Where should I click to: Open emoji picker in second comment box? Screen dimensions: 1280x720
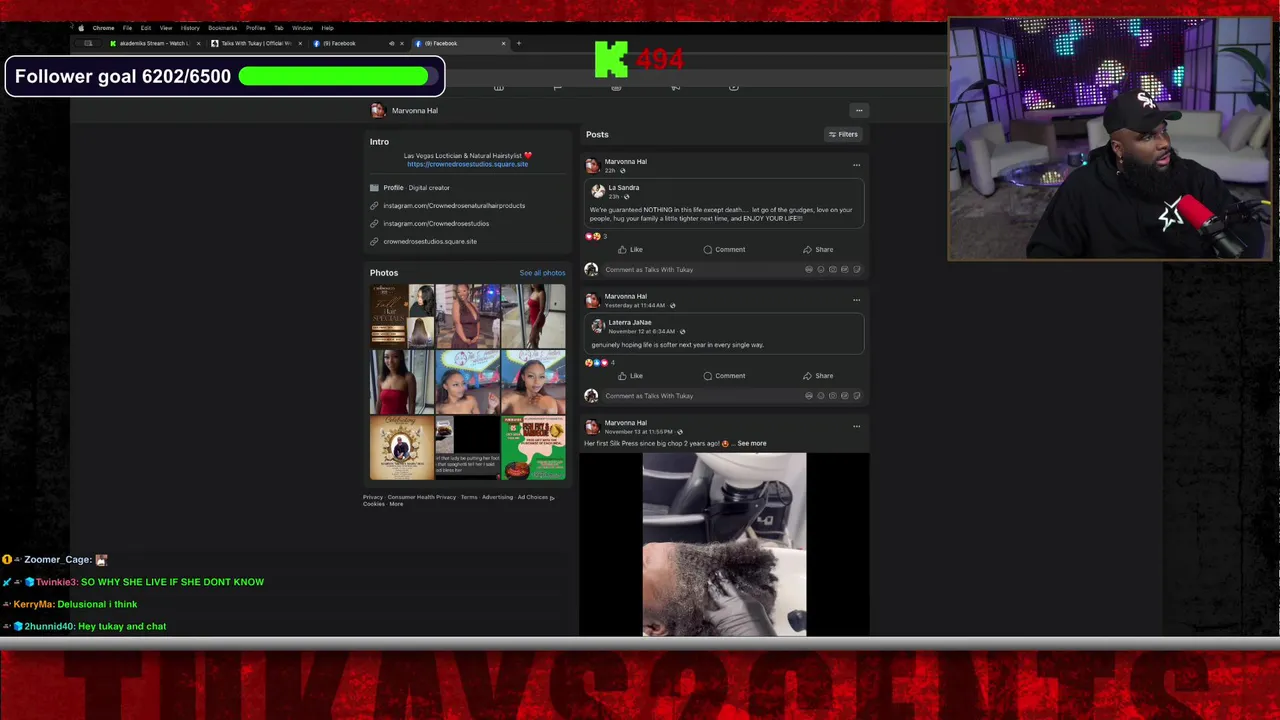click(x=821, y=396)
